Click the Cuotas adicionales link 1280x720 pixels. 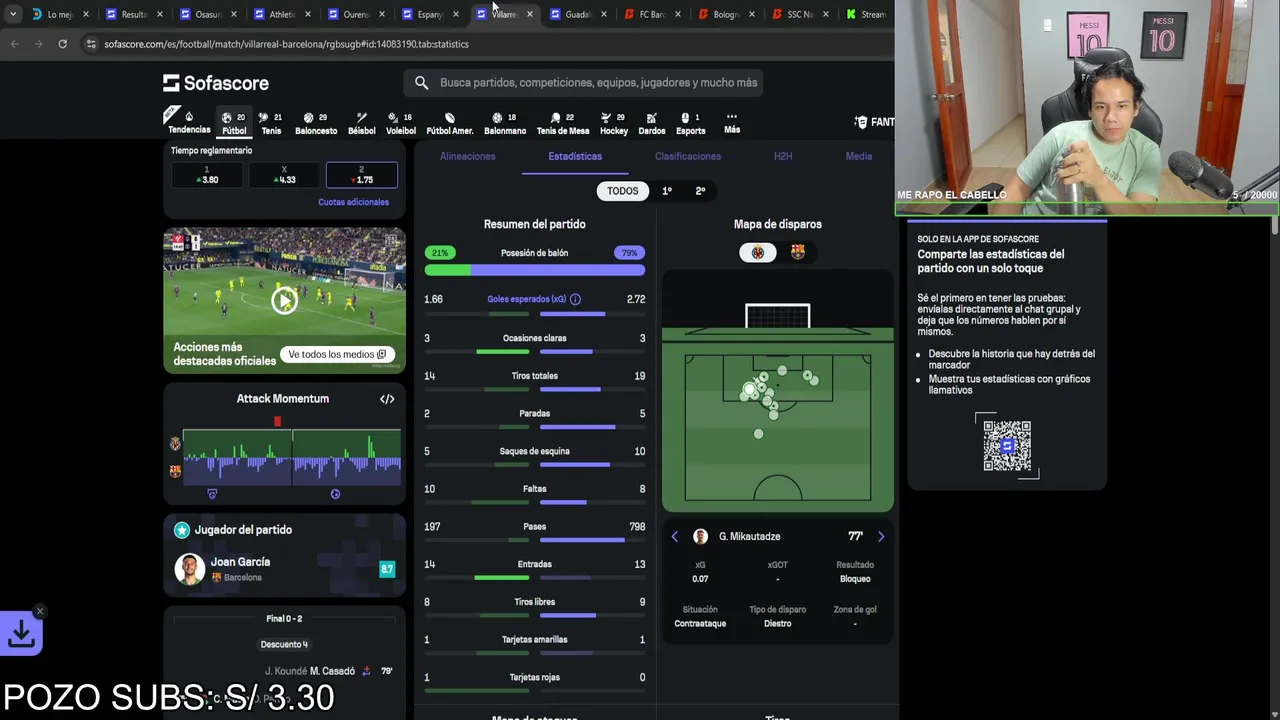353,202
